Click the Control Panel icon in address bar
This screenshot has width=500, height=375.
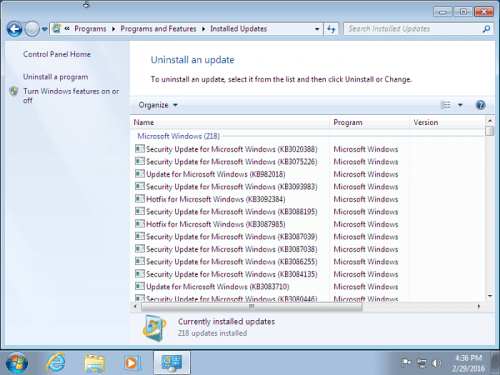click(x=57, y=29)
